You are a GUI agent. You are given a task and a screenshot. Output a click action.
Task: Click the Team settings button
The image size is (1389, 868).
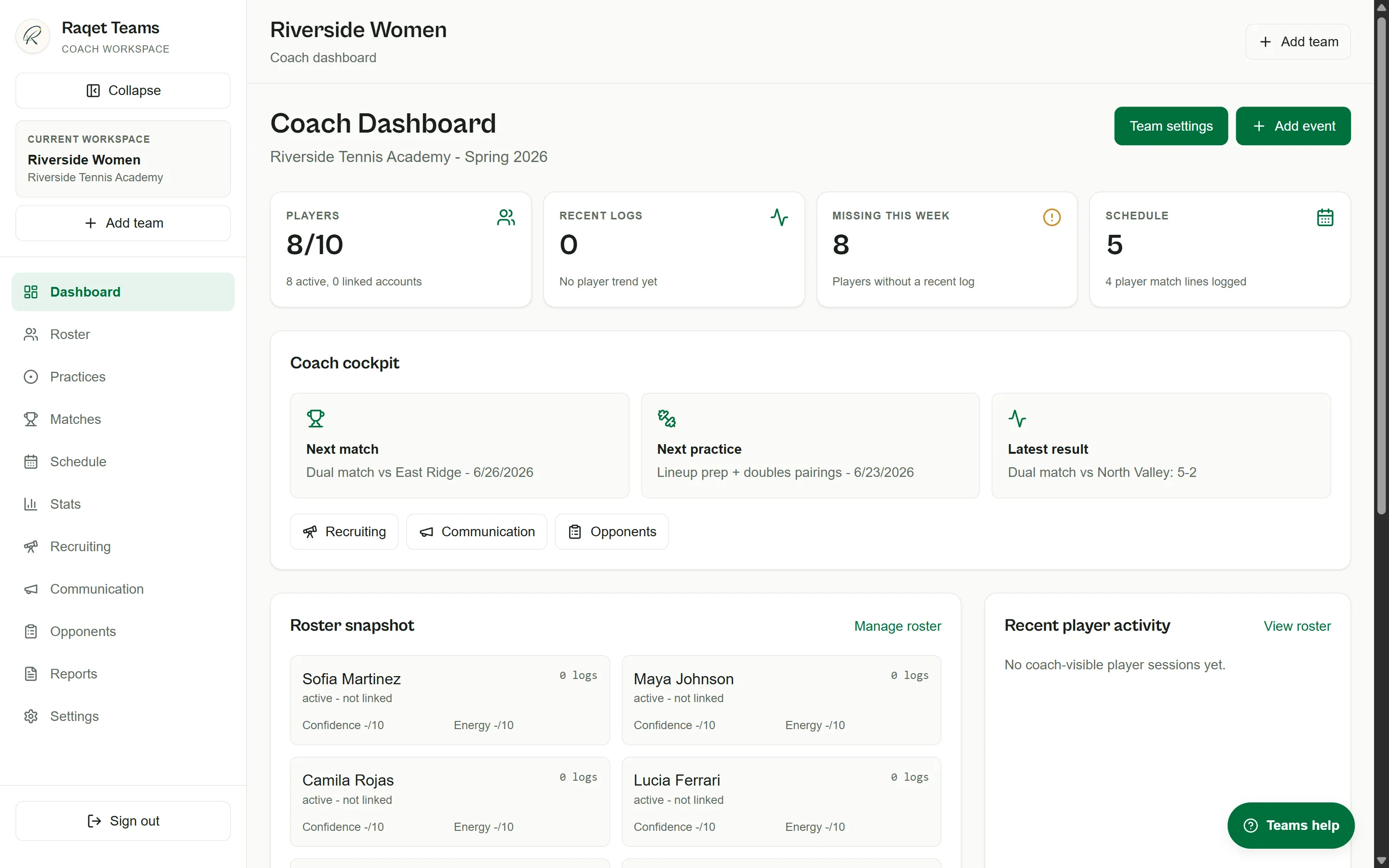click(x=1171, y=126)
